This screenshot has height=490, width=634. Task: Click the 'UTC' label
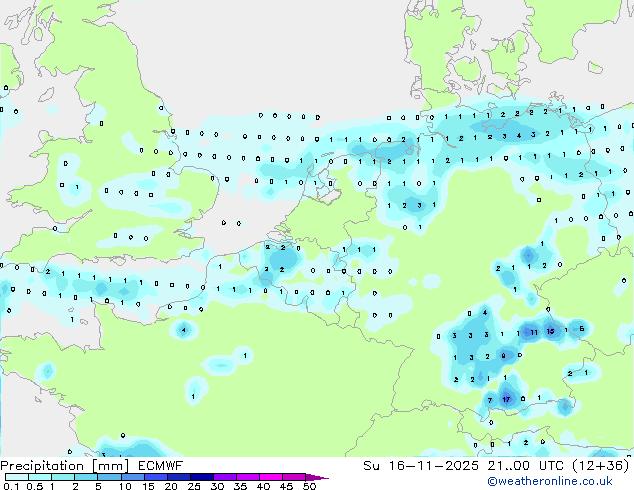pos(551,466)
